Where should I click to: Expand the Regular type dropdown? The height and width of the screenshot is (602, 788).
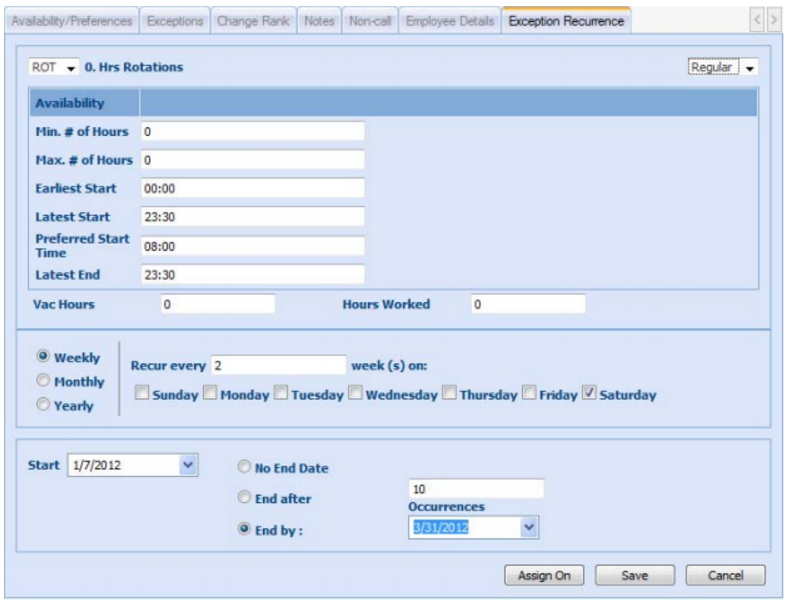[750, 67]
